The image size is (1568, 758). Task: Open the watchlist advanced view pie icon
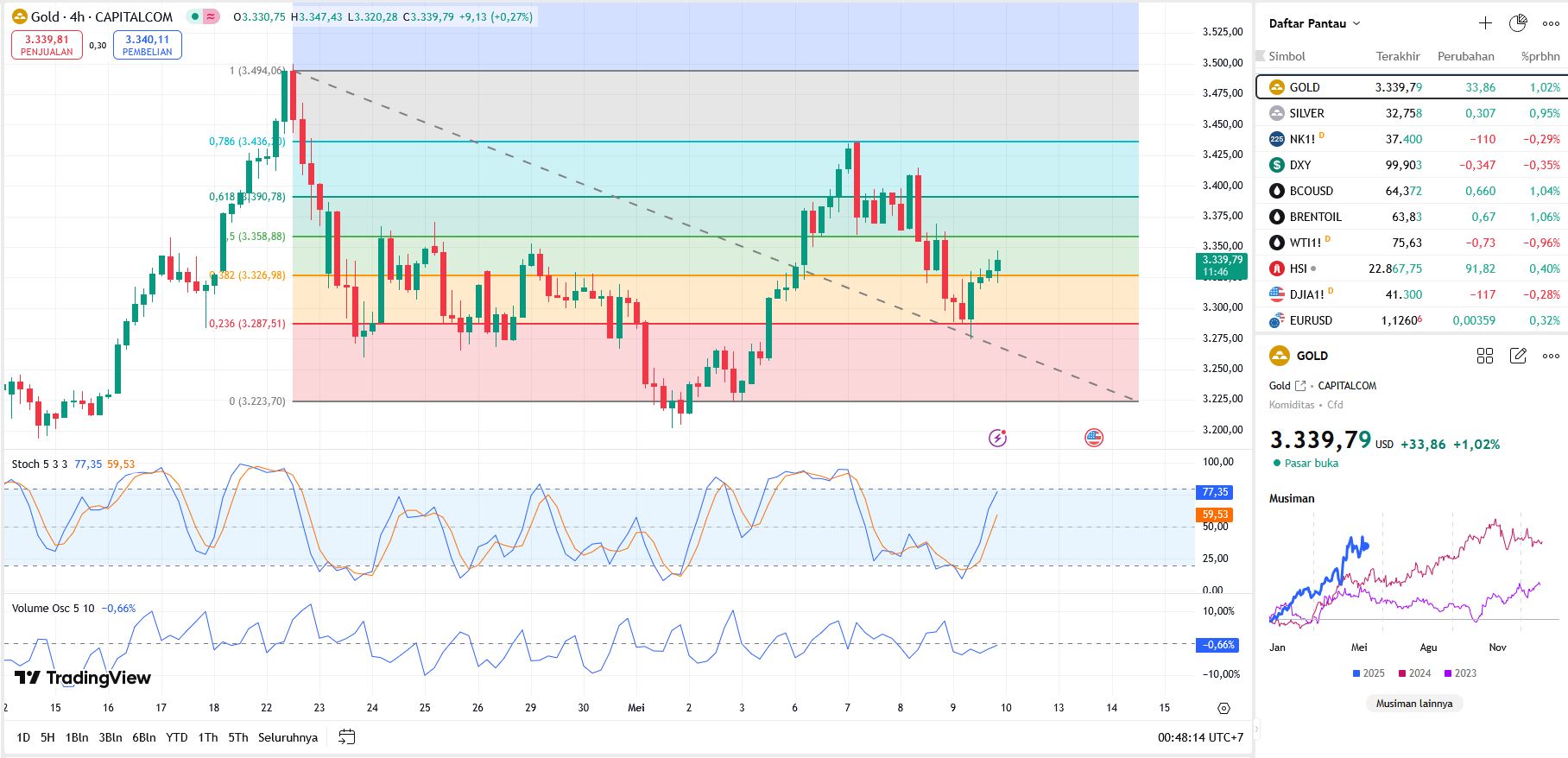(1518, 23)
